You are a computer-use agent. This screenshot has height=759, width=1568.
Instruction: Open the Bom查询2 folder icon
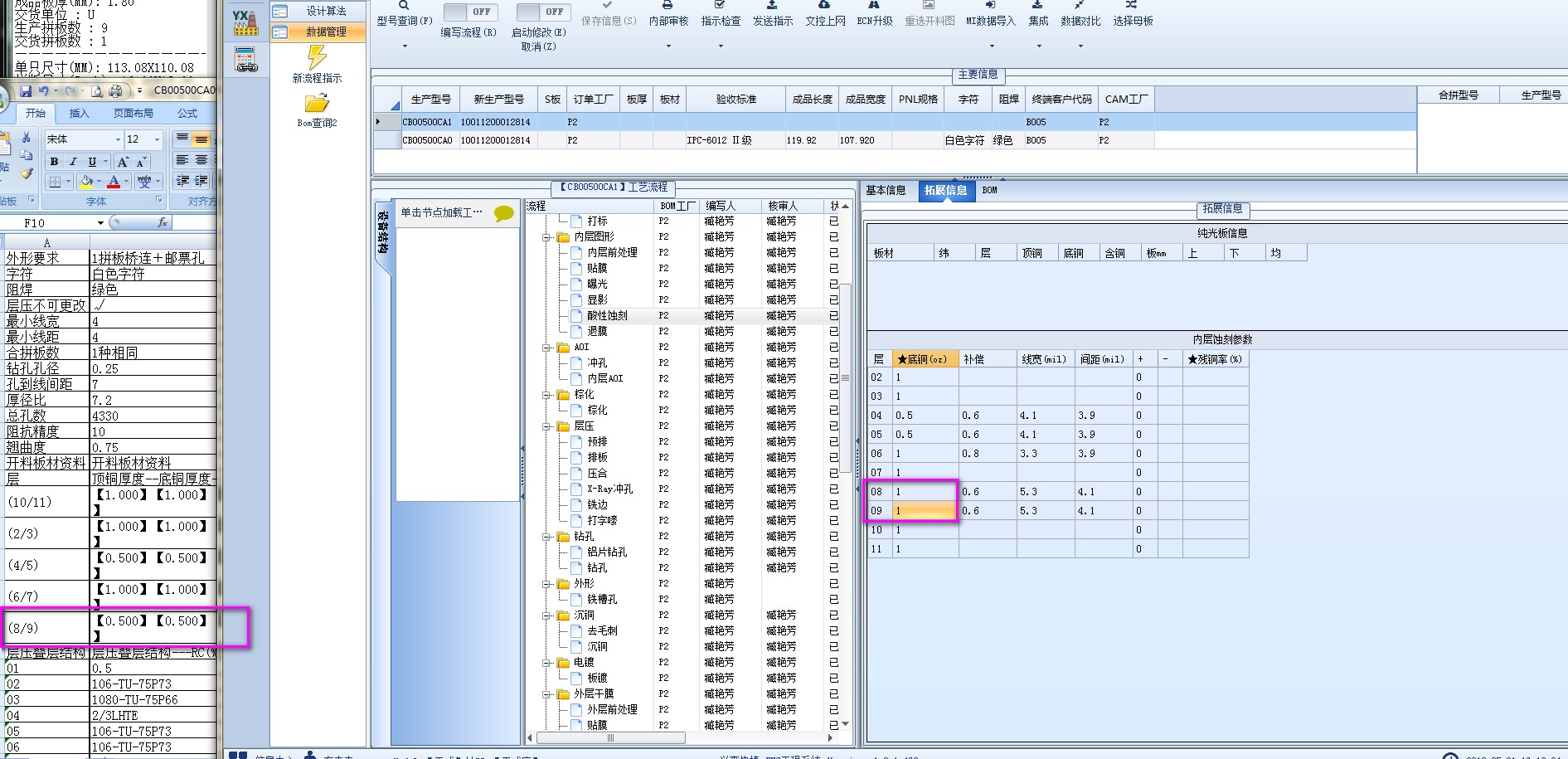(317, 103)
